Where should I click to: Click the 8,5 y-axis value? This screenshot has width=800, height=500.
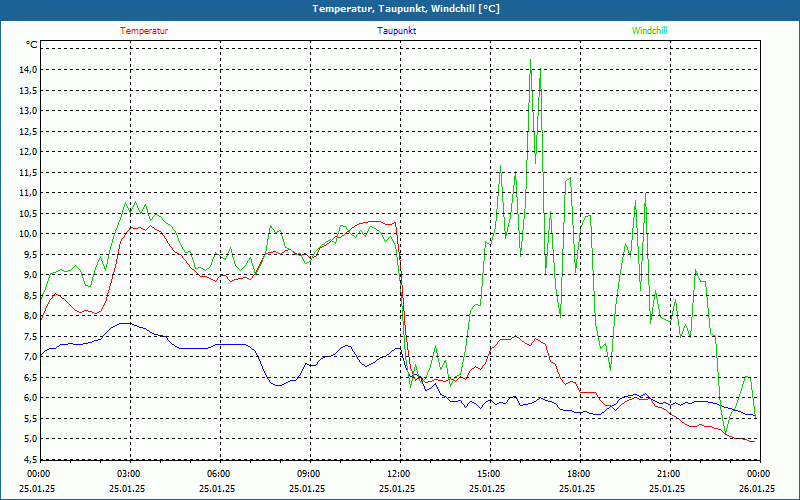click(31, 295)
